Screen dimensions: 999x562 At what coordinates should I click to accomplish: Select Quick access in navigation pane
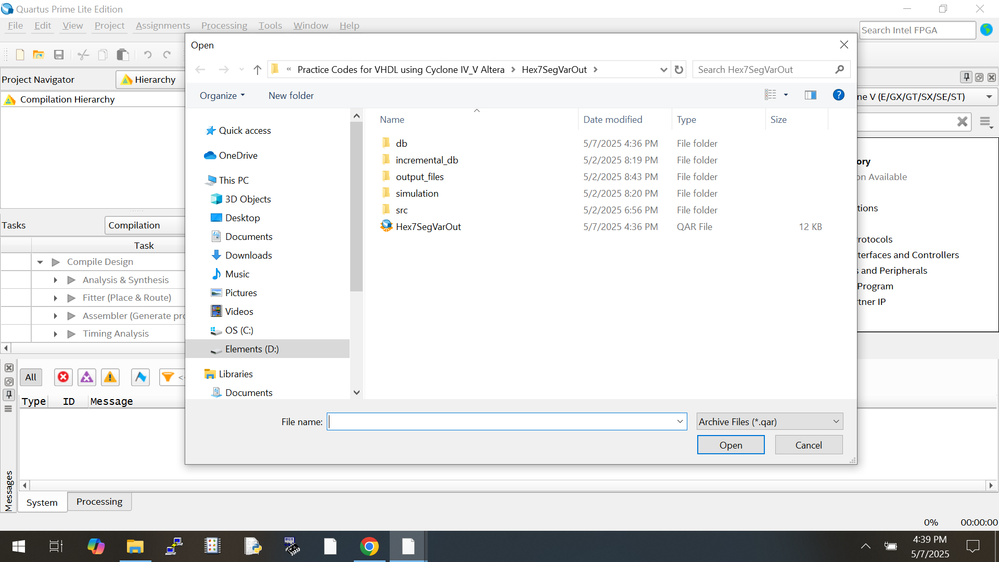(x=245, y=131)
